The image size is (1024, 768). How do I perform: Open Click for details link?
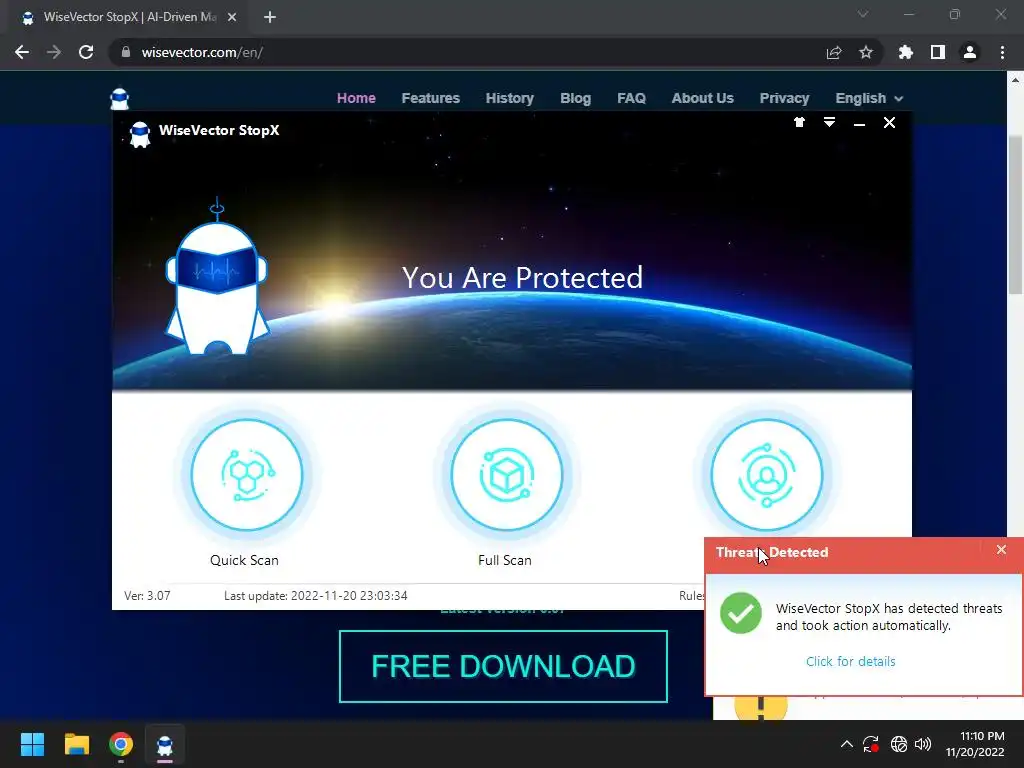850,662
